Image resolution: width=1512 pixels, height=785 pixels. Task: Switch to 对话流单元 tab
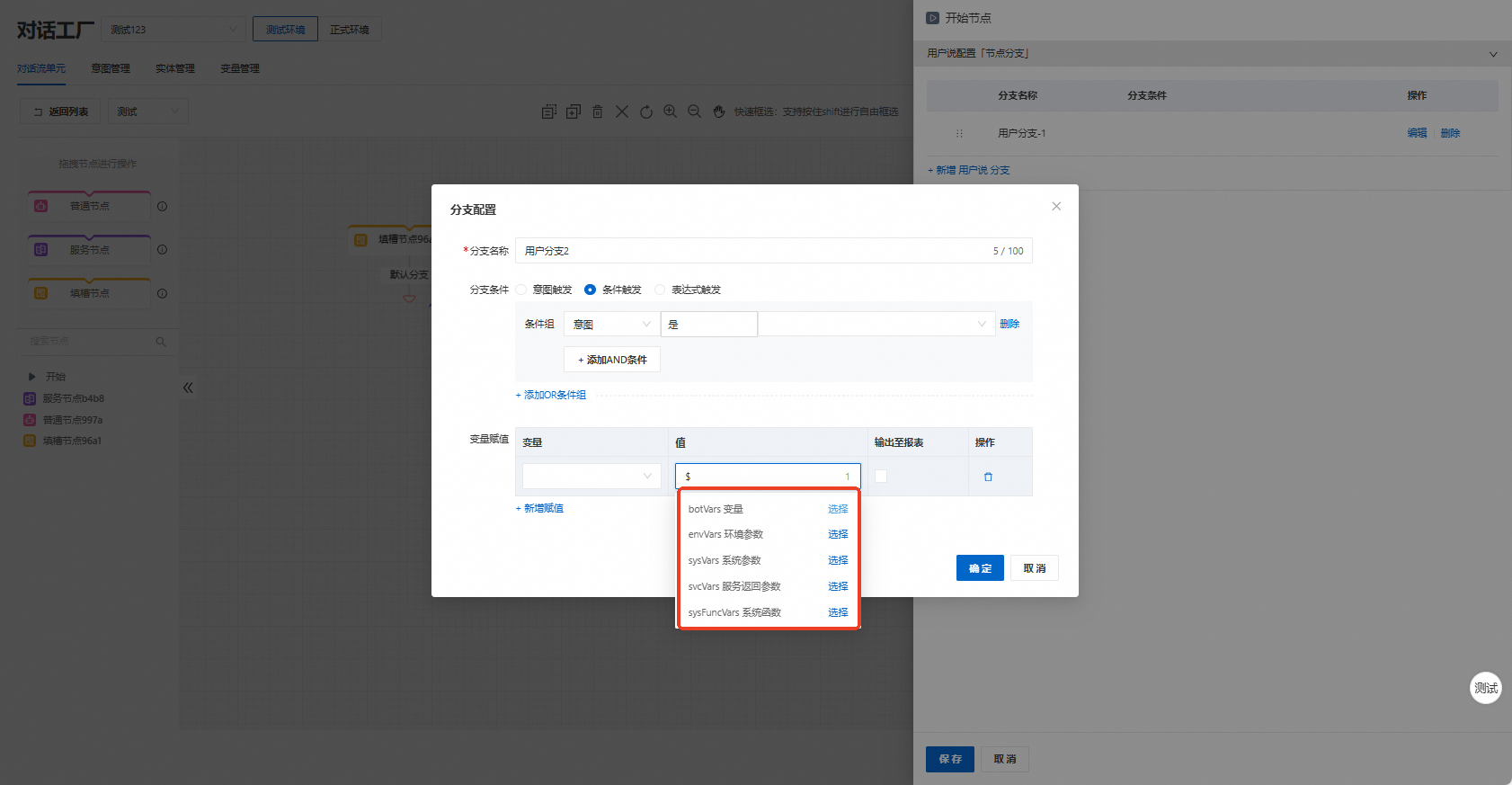(x=41, y=68)
